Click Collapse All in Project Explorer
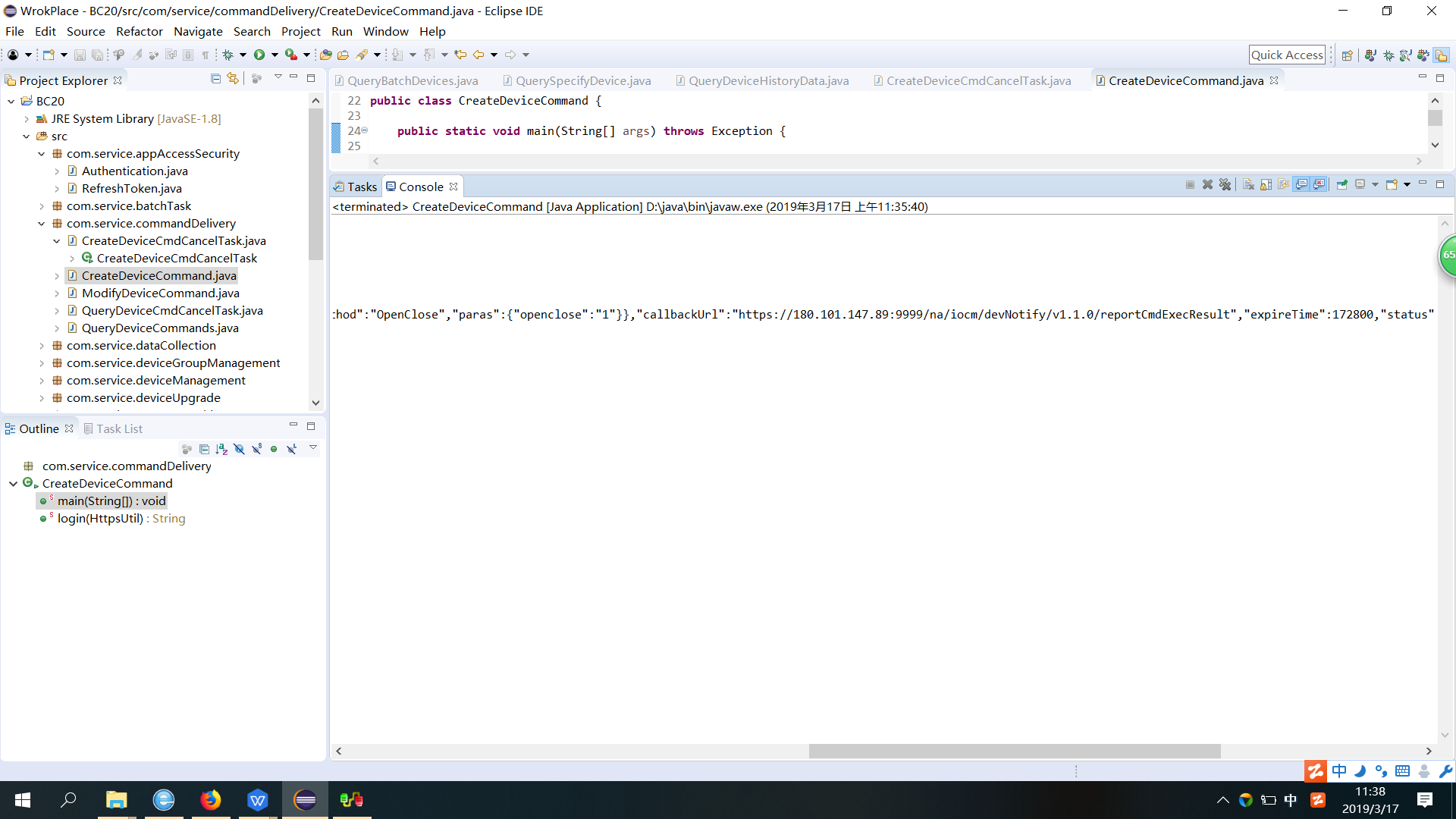Image resolution: width=1456 pixels, height=819 pixels. coord(215,79)
